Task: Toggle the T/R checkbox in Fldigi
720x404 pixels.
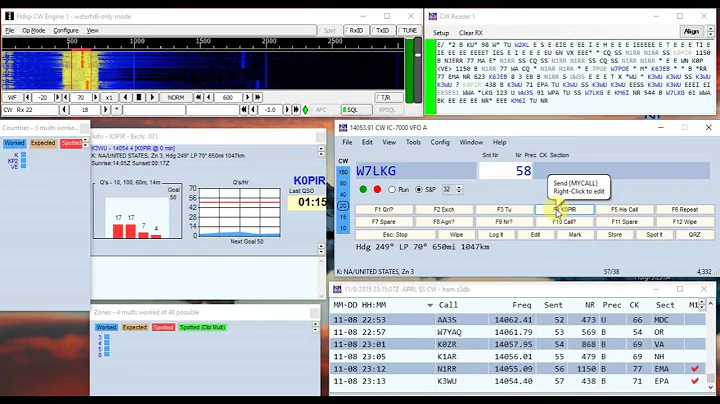Action: click(x=389, y=97)
